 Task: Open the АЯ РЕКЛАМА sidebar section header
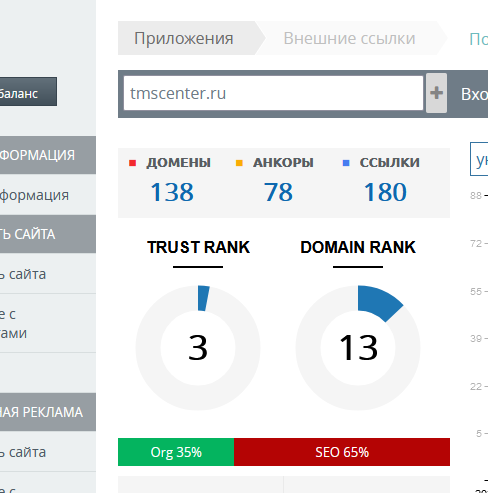(x=48, y=412)
